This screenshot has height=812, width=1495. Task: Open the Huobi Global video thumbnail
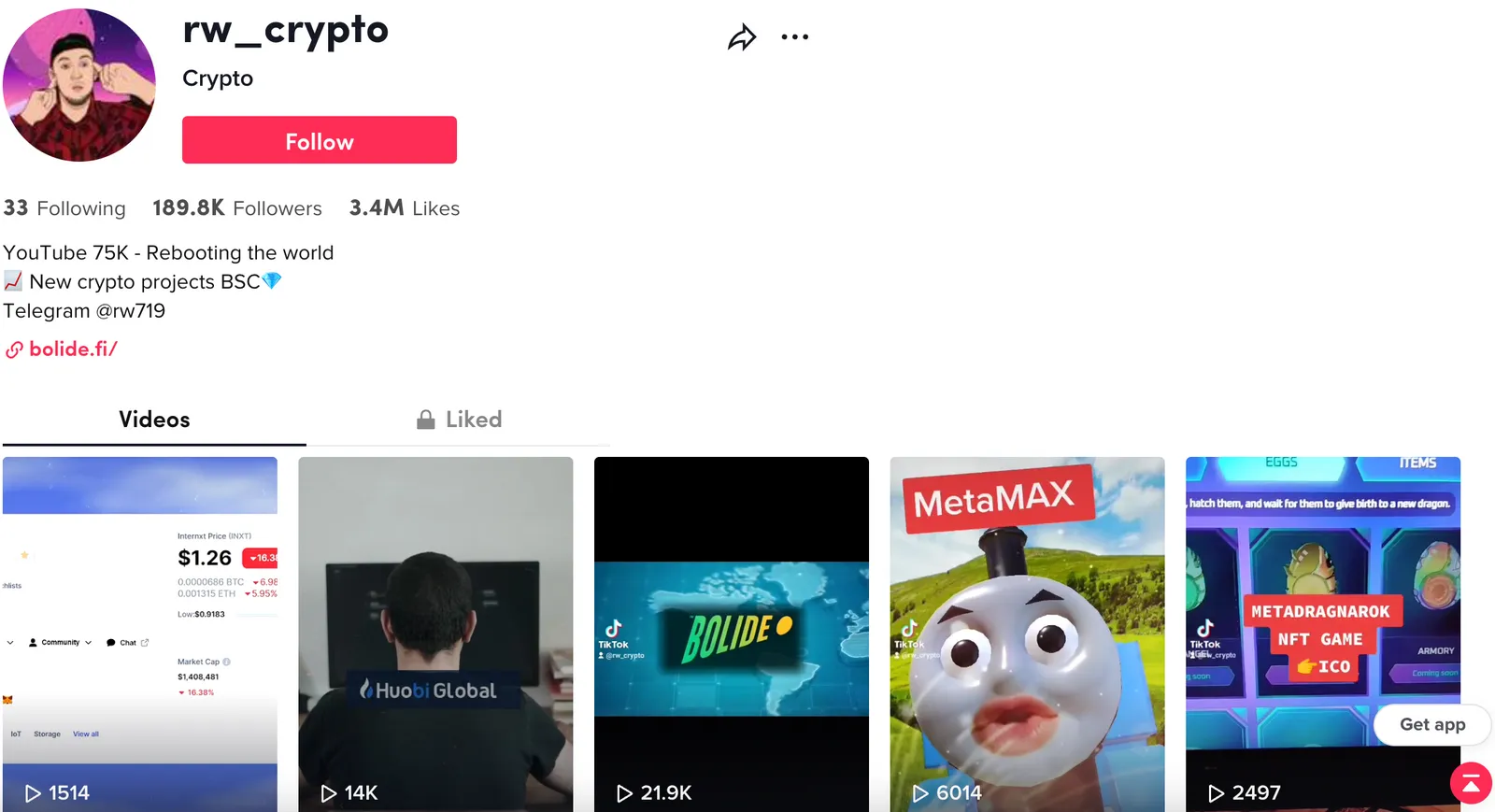point(435,634)
